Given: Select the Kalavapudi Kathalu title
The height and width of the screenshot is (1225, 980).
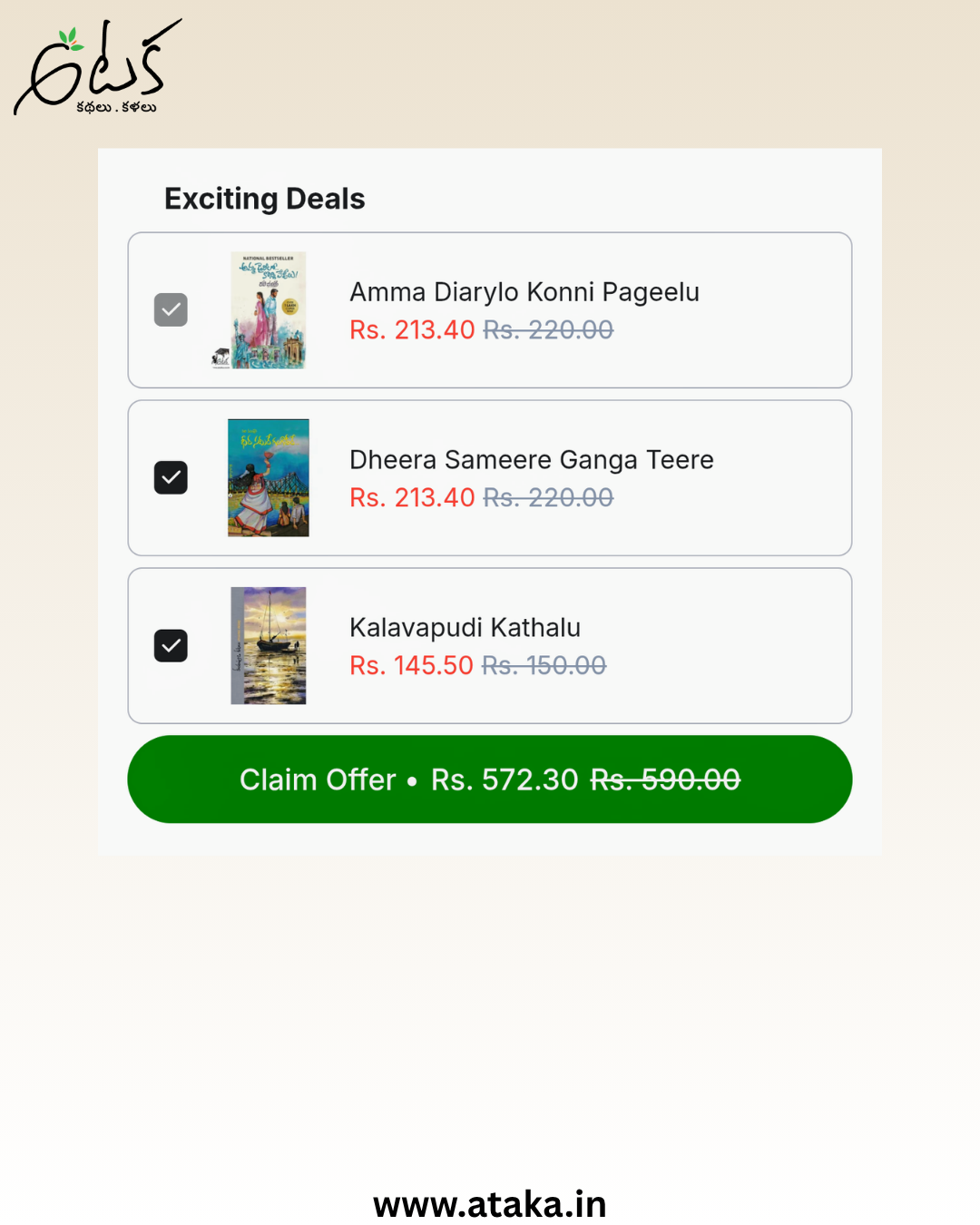Looking at the screenshot, I should [x=465, y=628].
